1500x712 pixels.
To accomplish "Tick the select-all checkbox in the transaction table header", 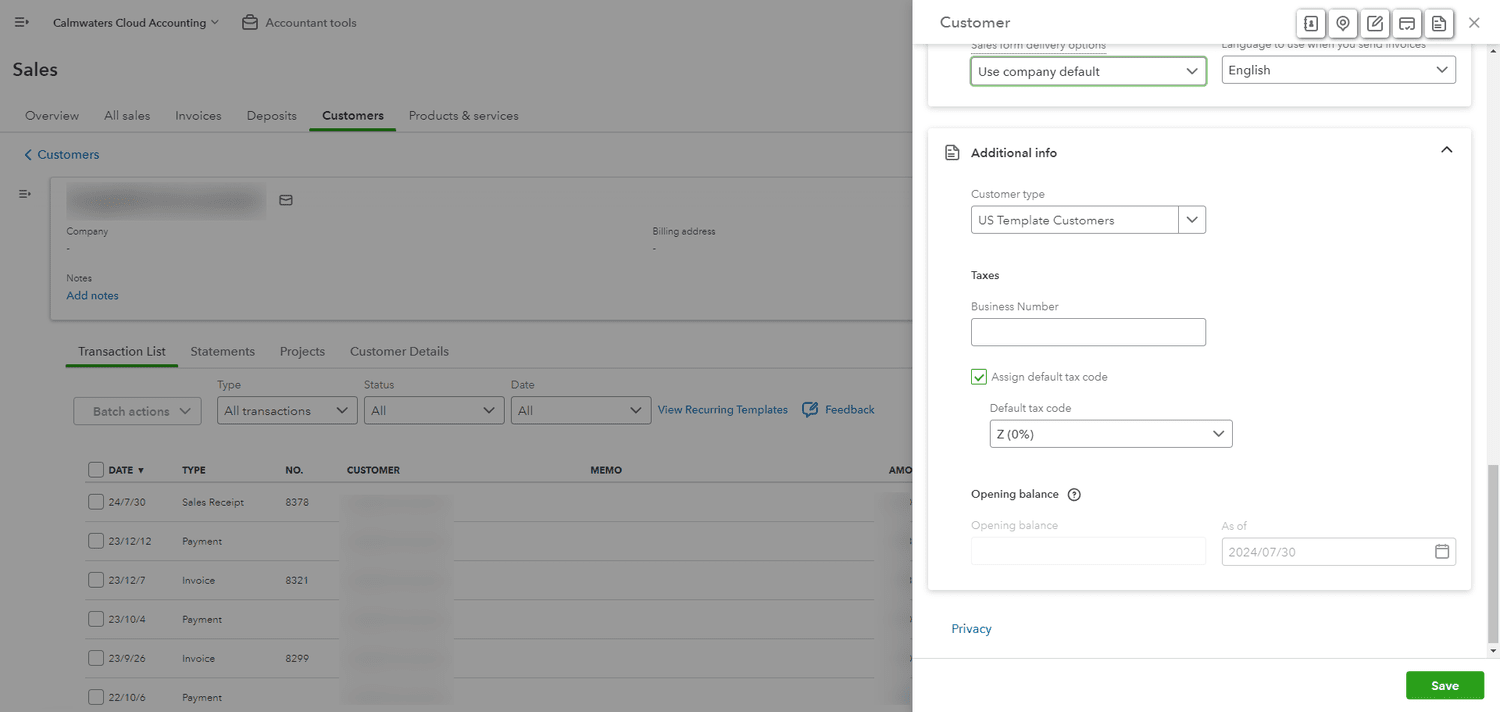I will point(96,469).
